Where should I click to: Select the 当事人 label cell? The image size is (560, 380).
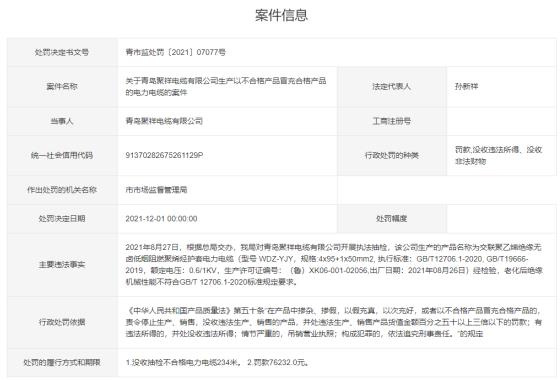click(62, 121)
